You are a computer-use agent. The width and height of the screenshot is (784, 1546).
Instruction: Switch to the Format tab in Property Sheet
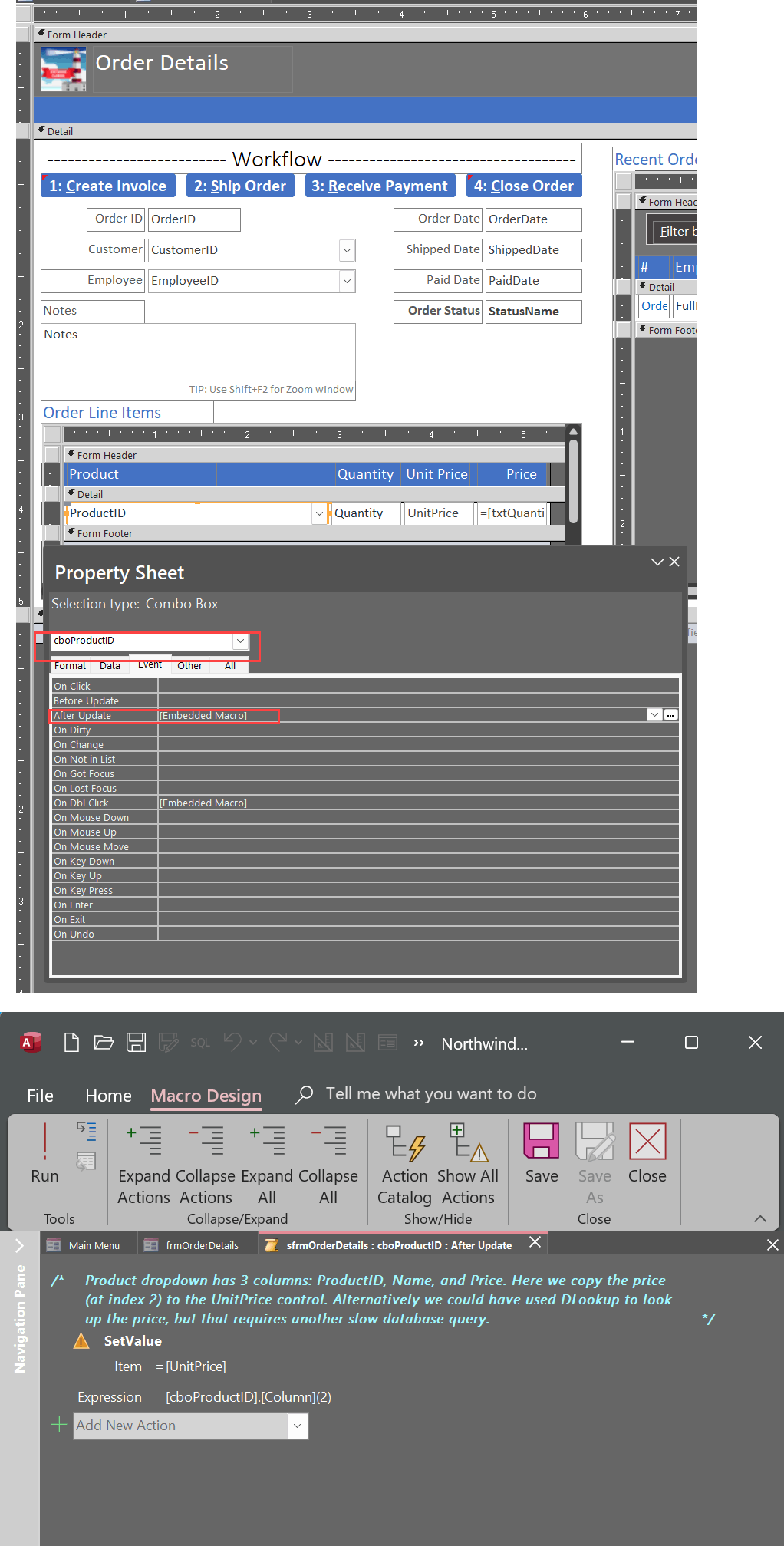click(x=70, y=666)
